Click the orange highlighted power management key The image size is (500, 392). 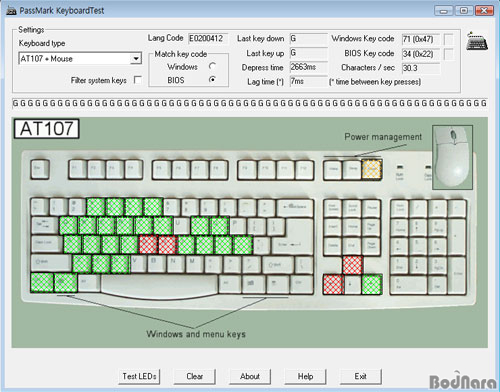(x=372, y=169)
